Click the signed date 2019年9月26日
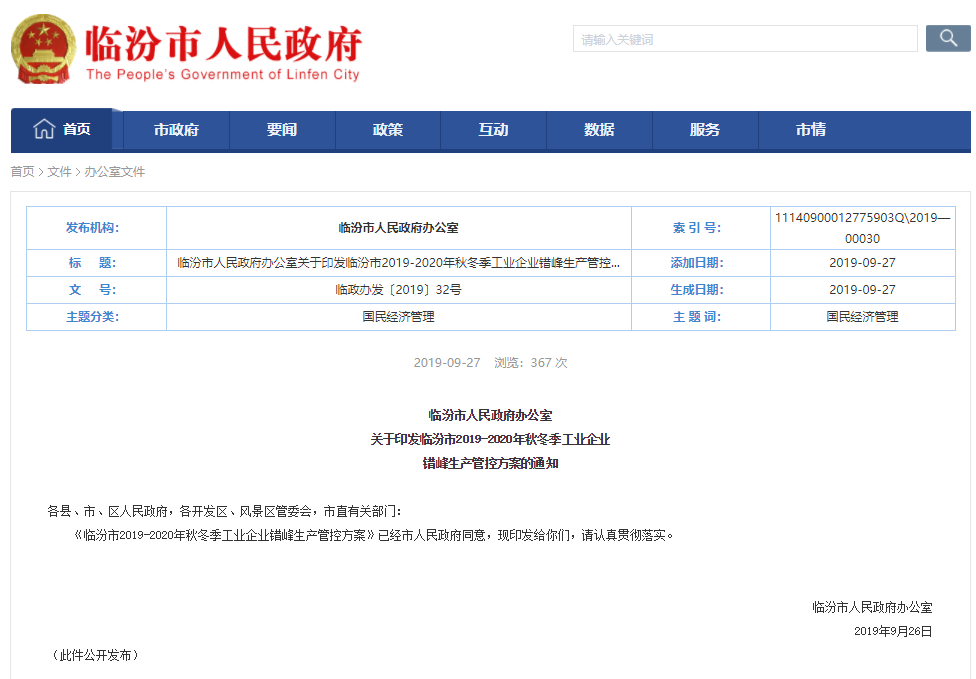The width and height of the screenshot is (976, 679). (x=893, y=631)
